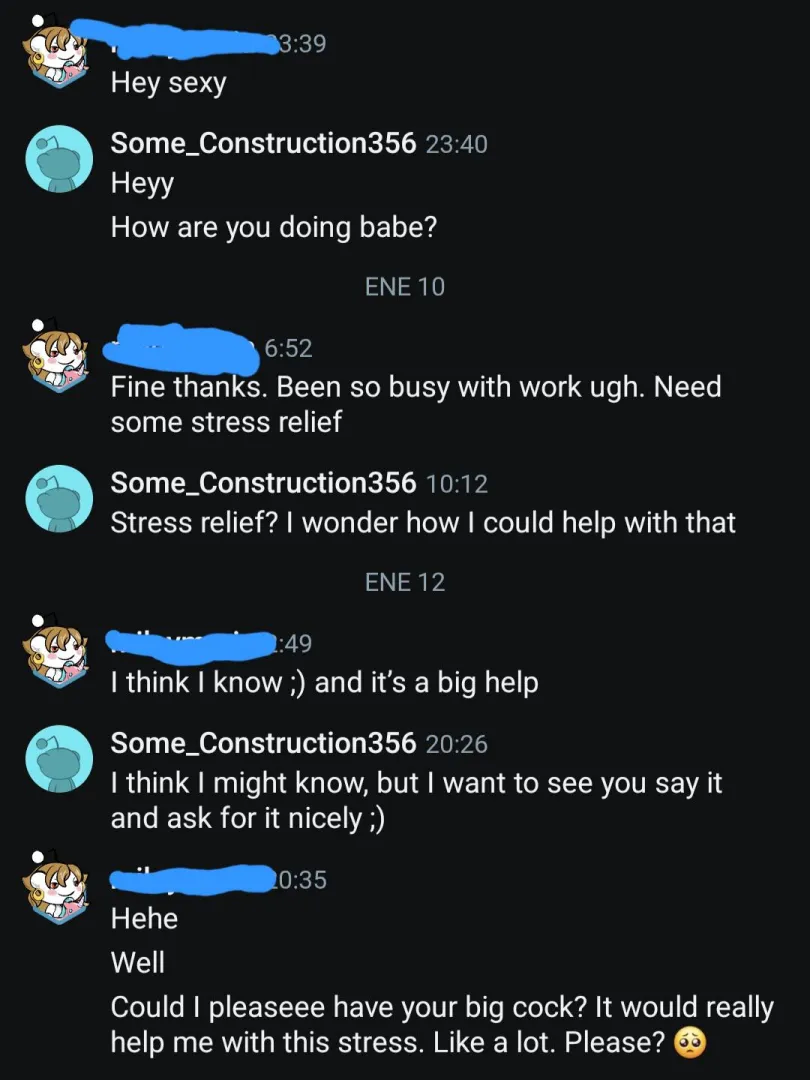Select the Some_Construction356 name at 20:26
The image size is (810, 1080).
pyautogui.click(x=263, y=743)
